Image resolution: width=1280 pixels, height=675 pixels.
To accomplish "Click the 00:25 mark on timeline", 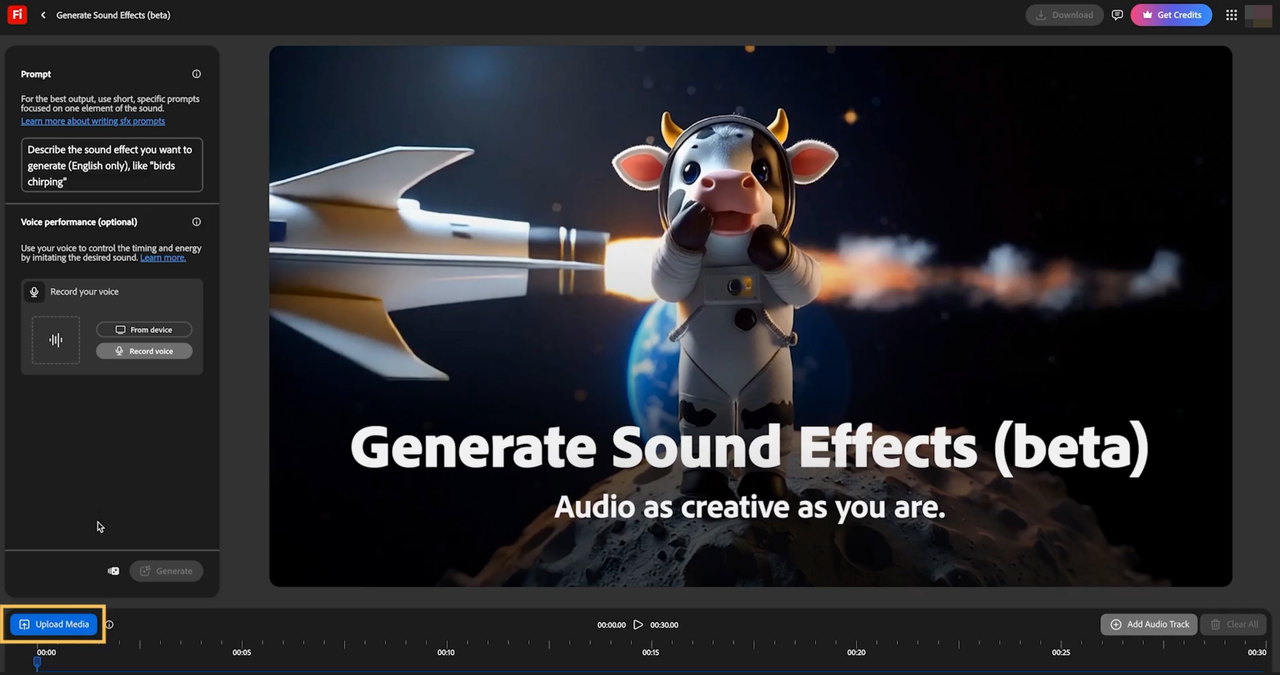I will 1061,653.
